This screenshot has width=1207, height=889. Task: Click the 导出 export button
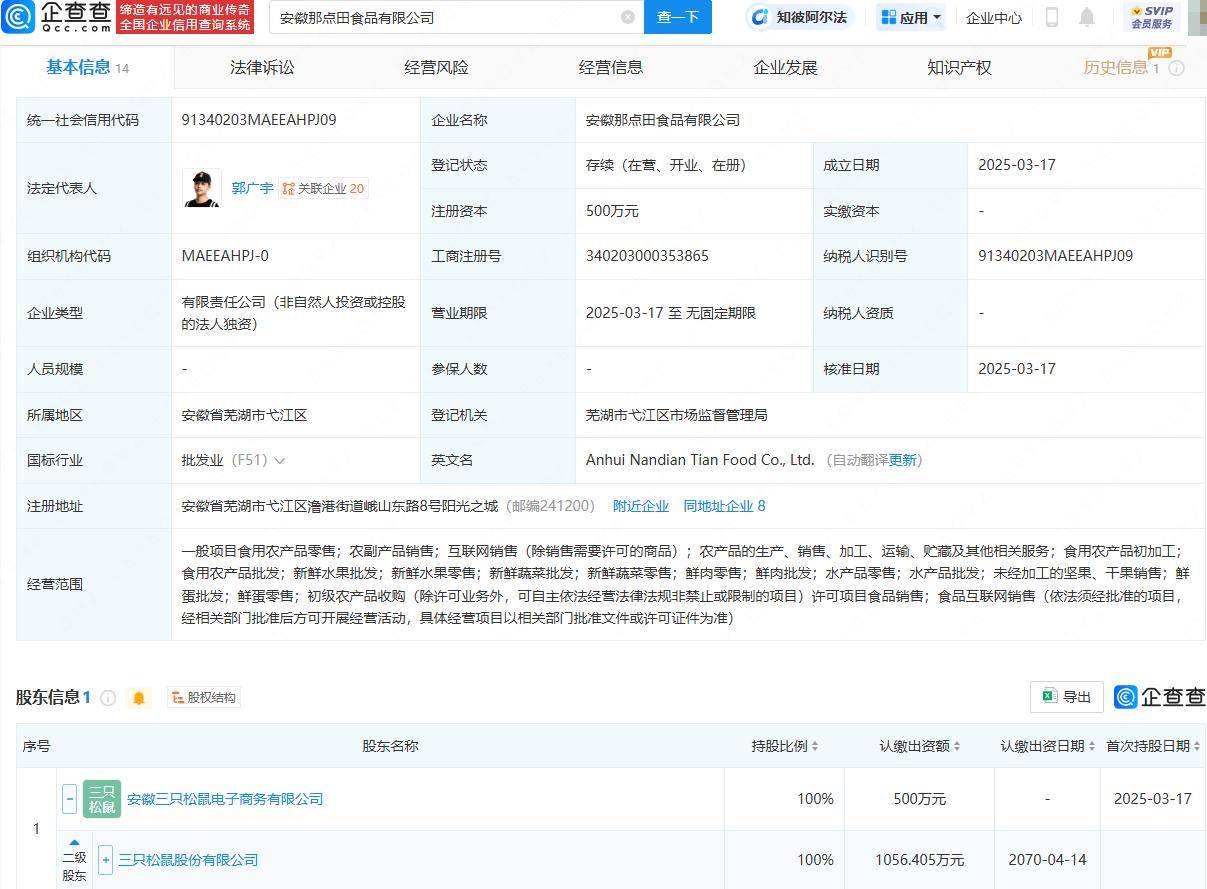point(1067,697)
